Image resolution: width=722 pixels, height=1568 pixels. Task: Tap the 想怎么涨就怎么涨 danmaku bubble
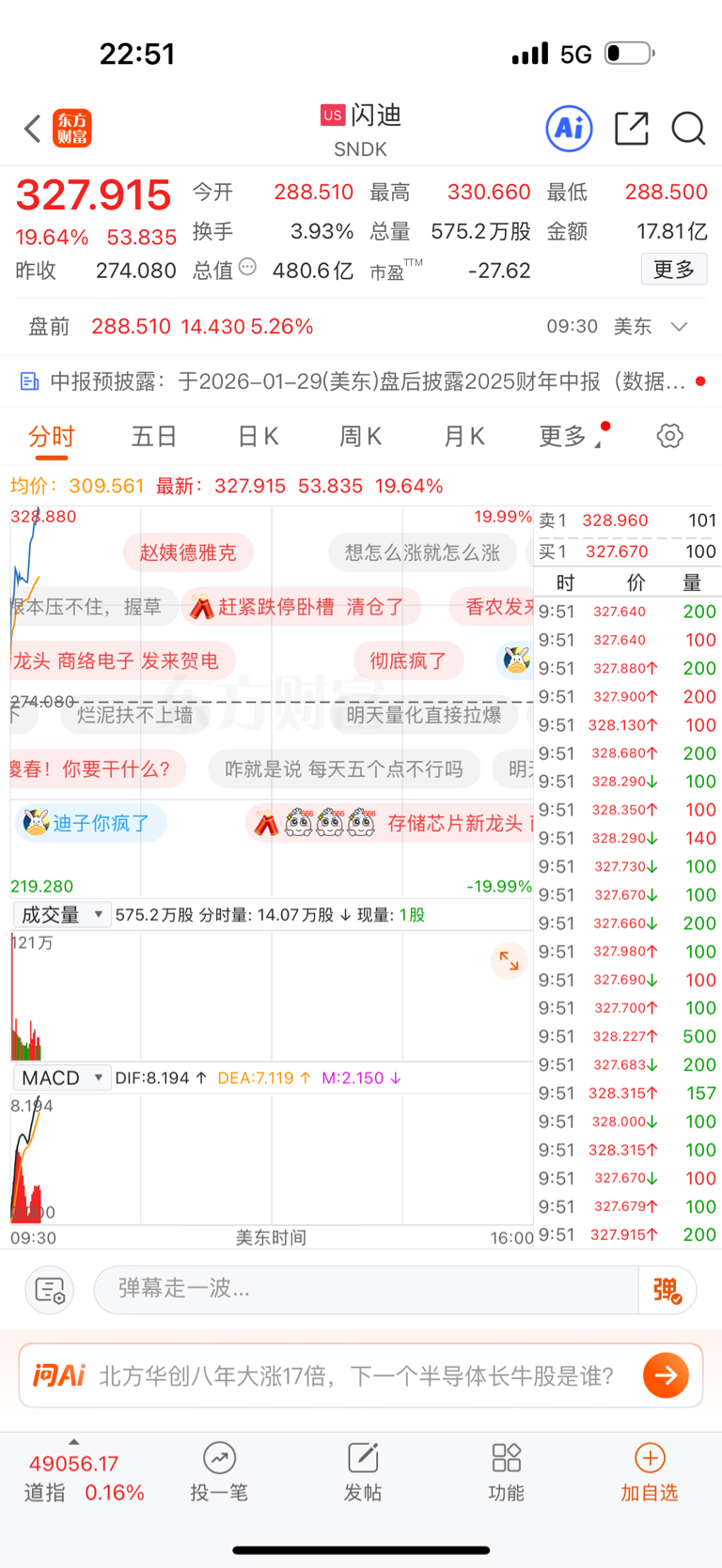[422, 552]
